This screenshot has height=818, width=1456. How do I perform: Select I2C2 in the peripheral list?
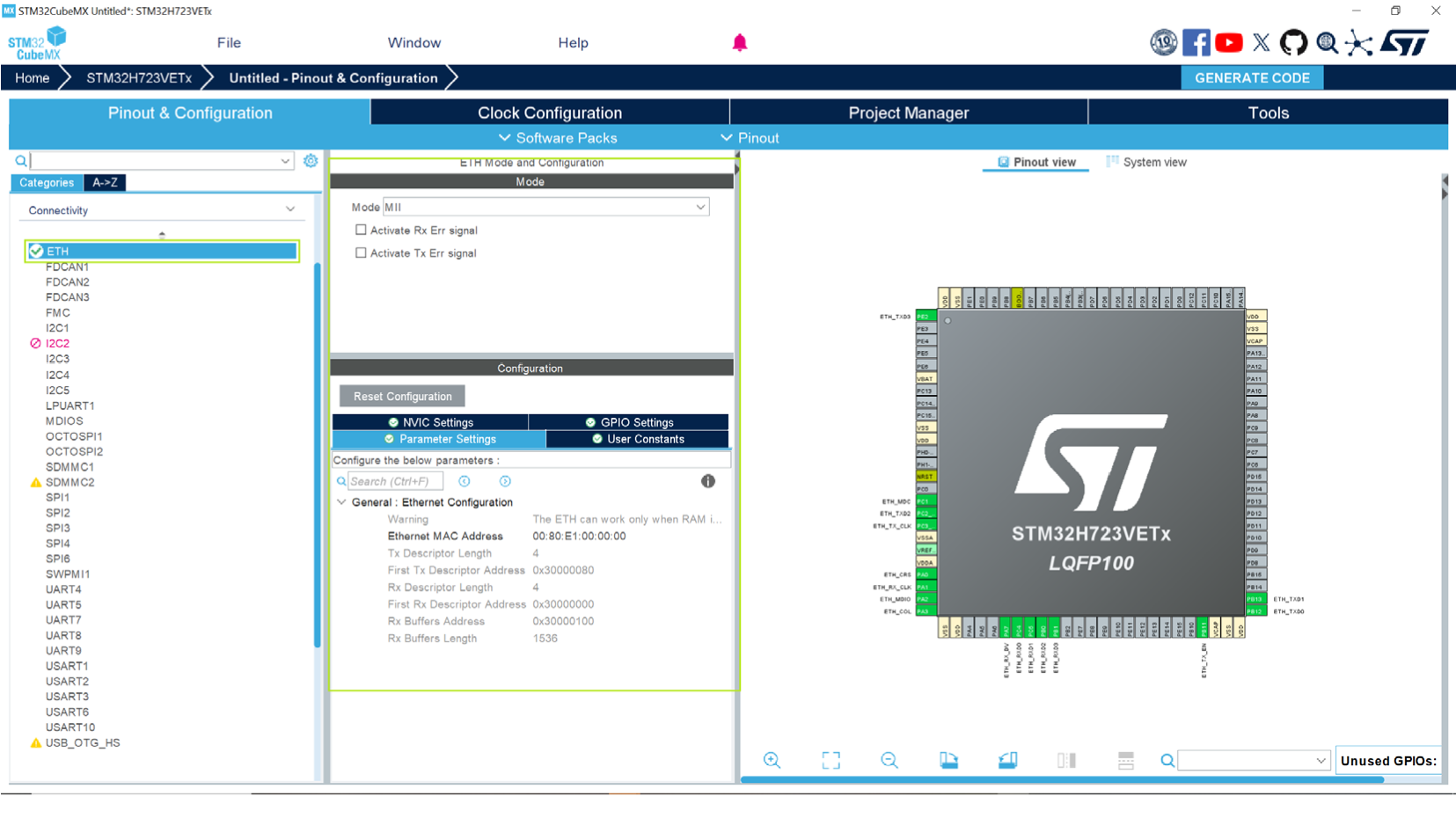point(57,344)
